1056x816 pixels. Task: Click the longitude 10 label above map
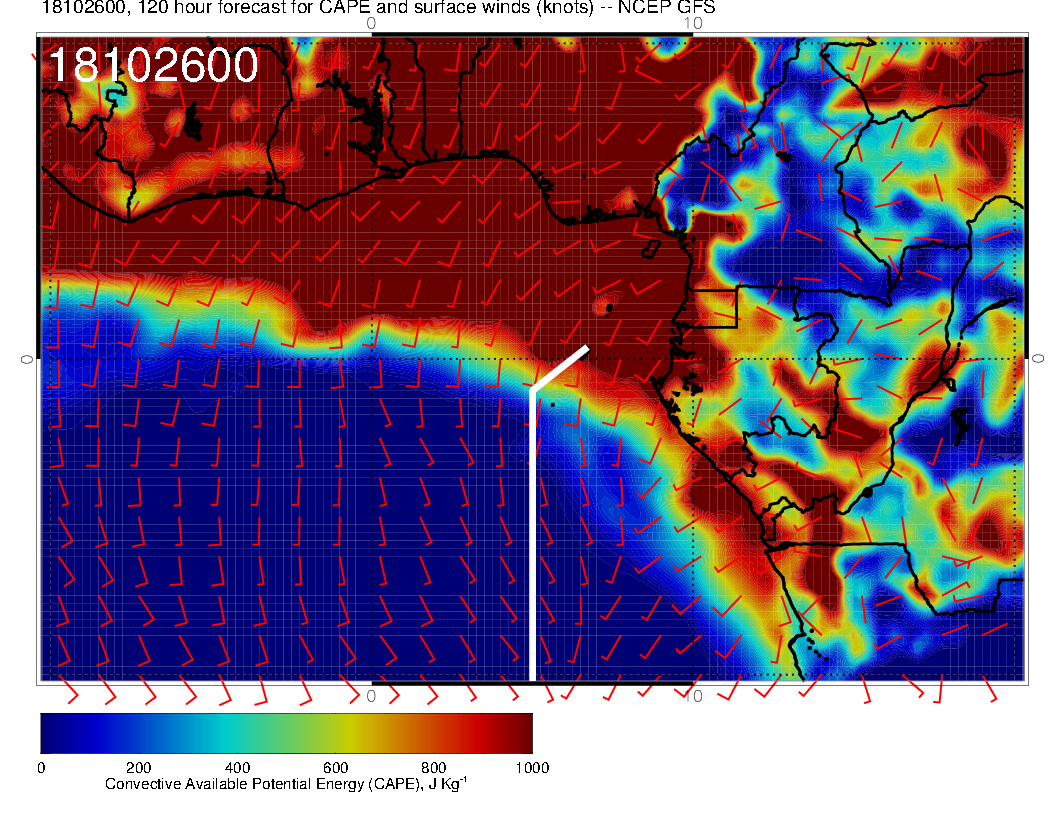[x=693, y=23]
